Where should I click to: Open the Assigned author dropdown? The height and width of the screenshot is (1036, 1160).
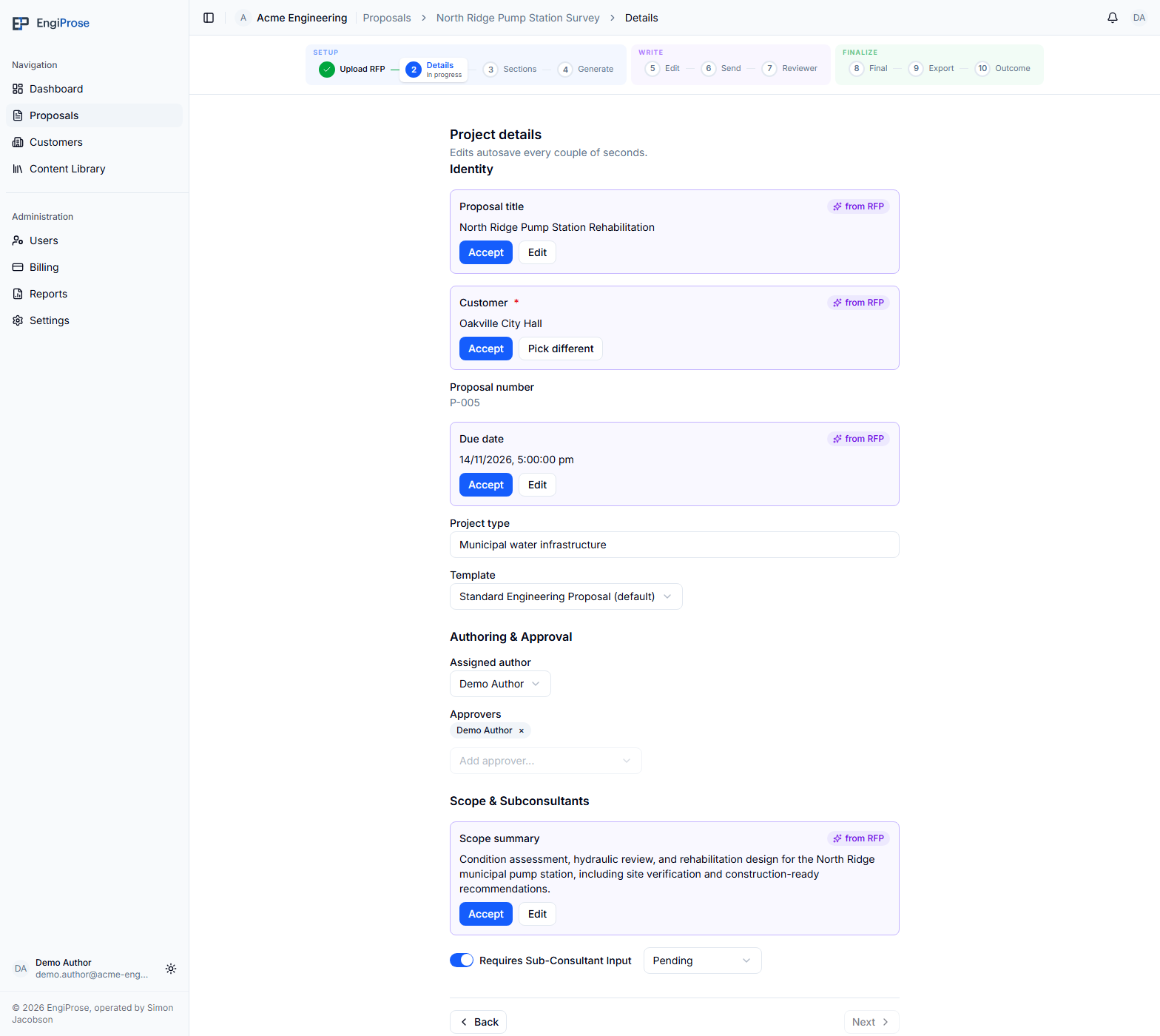pos(500,684)
